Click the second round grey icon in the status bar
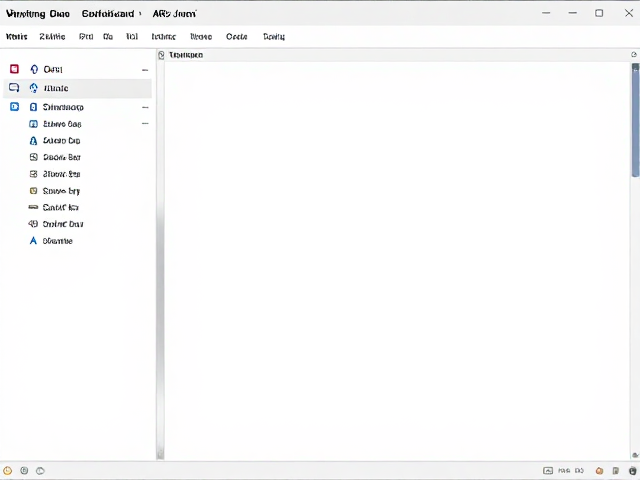The height and width of the screenshot is (480, 640). pos(24,471)
